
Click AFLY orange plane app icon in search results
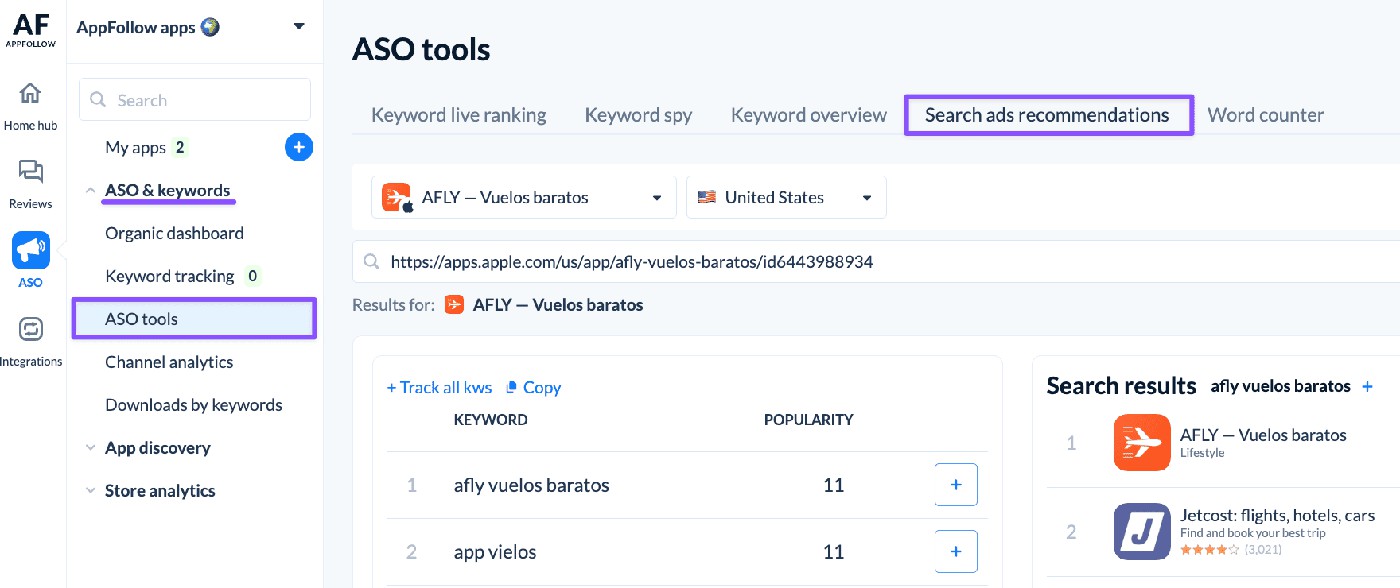click(1142, 442)
